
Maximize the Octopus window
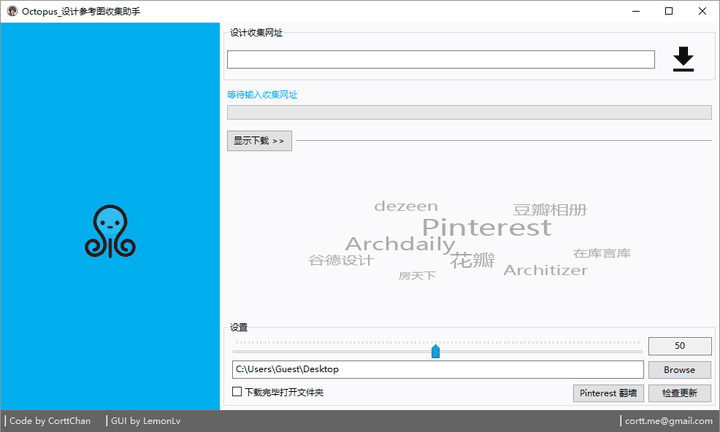pos(669,11)
